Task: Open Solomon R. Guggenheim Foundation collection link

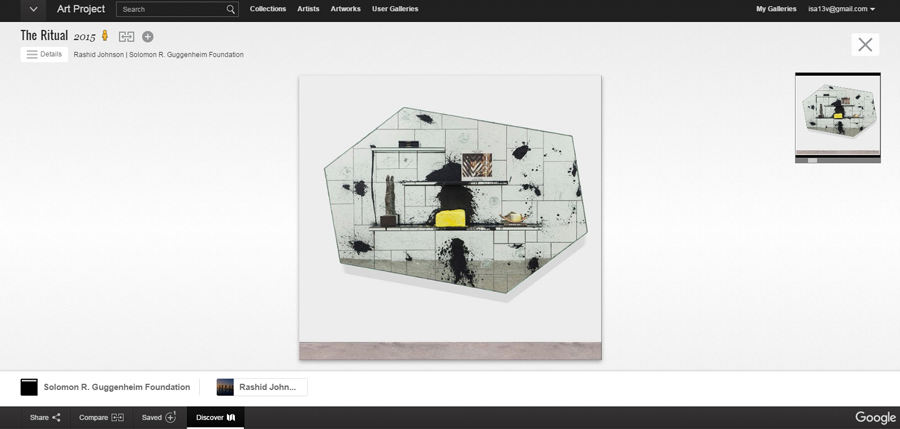Action: click(x=117, y=387)
